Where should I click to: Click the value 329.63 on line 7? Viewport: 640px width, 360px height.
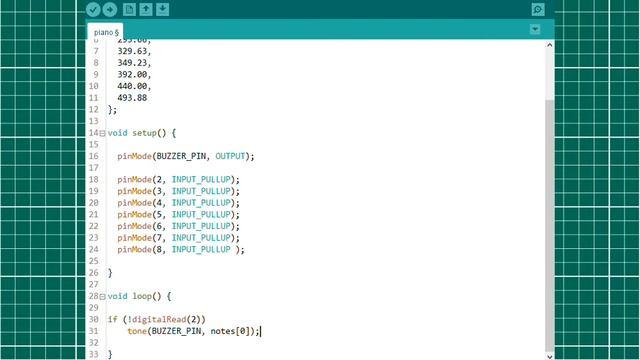(132, 51)
